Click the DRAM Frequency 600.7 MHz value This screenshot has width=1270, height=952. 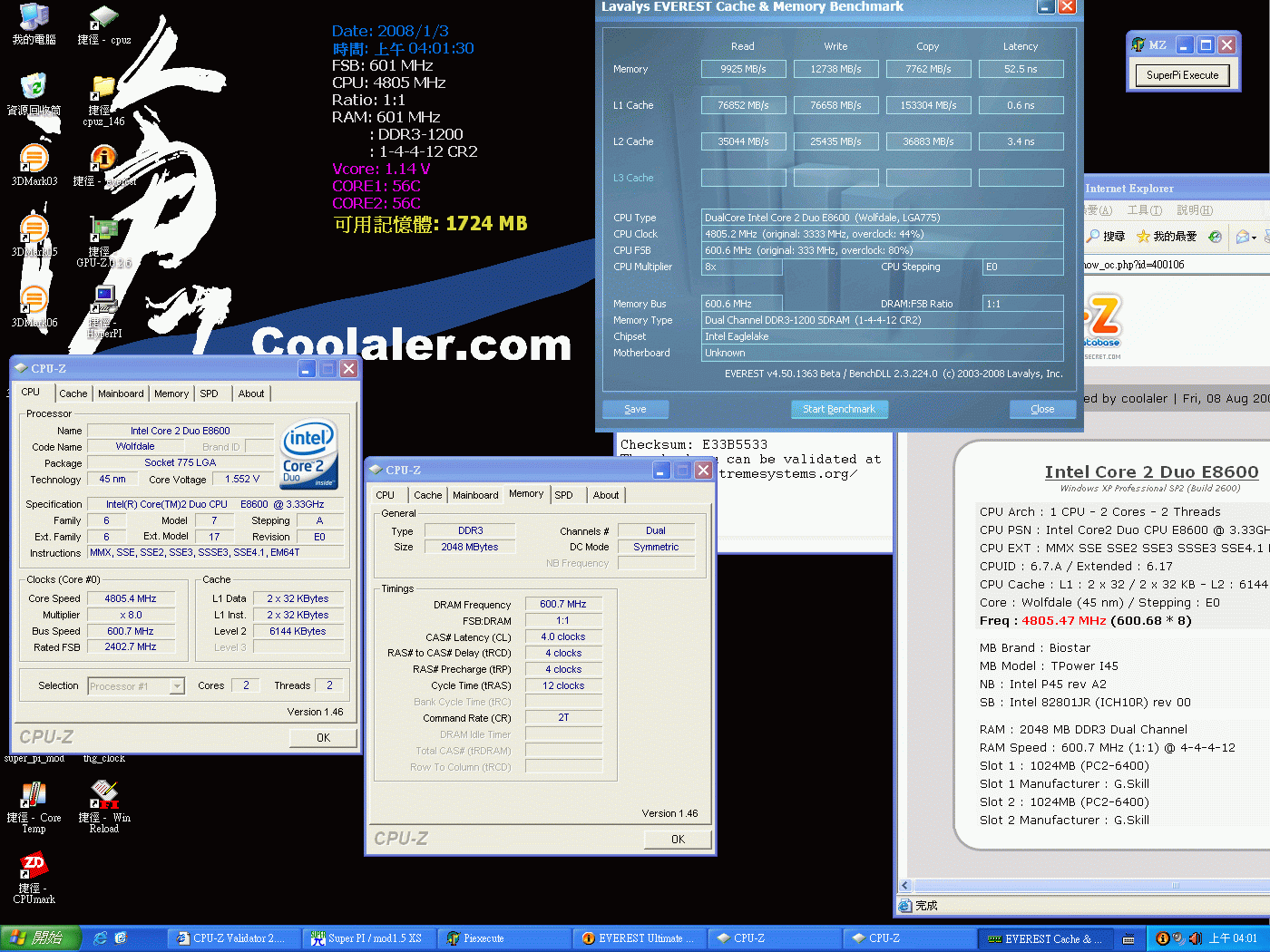tap(563, 604)
